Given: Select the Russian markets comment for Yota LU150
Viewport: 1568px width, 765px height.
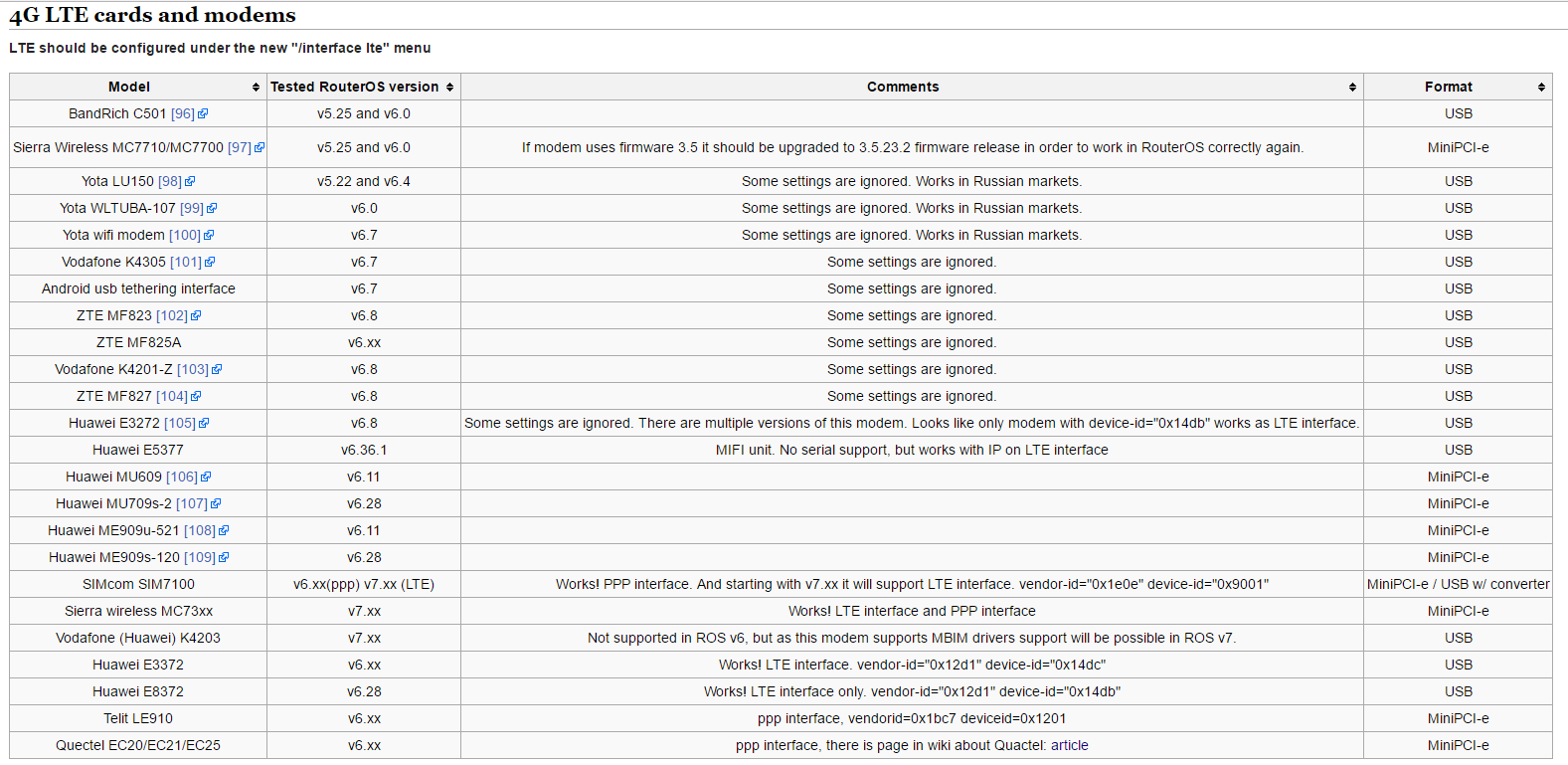Looking at the screenshot, I should click(x=912, y=181).
